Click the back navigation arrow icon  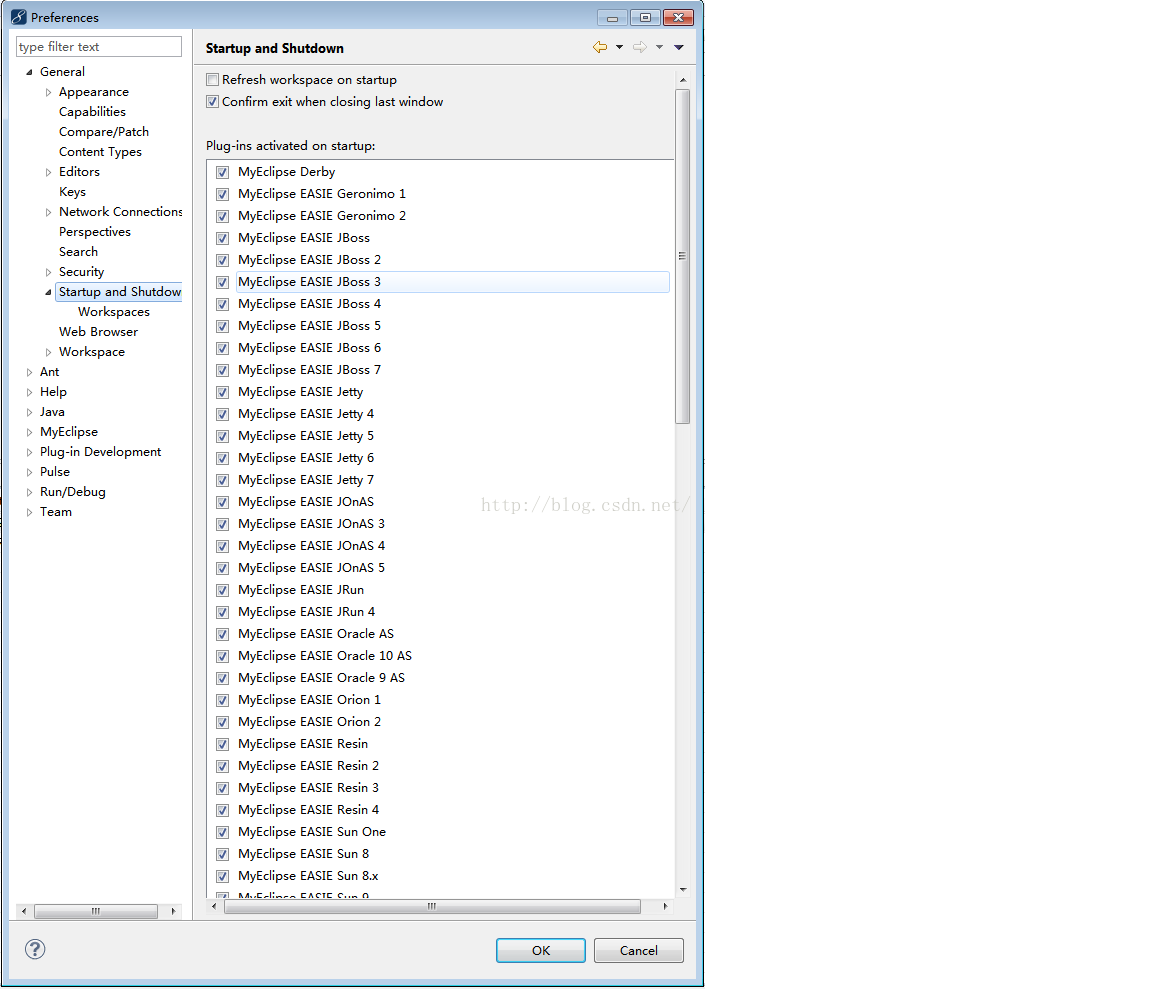(x=600, y=47)
